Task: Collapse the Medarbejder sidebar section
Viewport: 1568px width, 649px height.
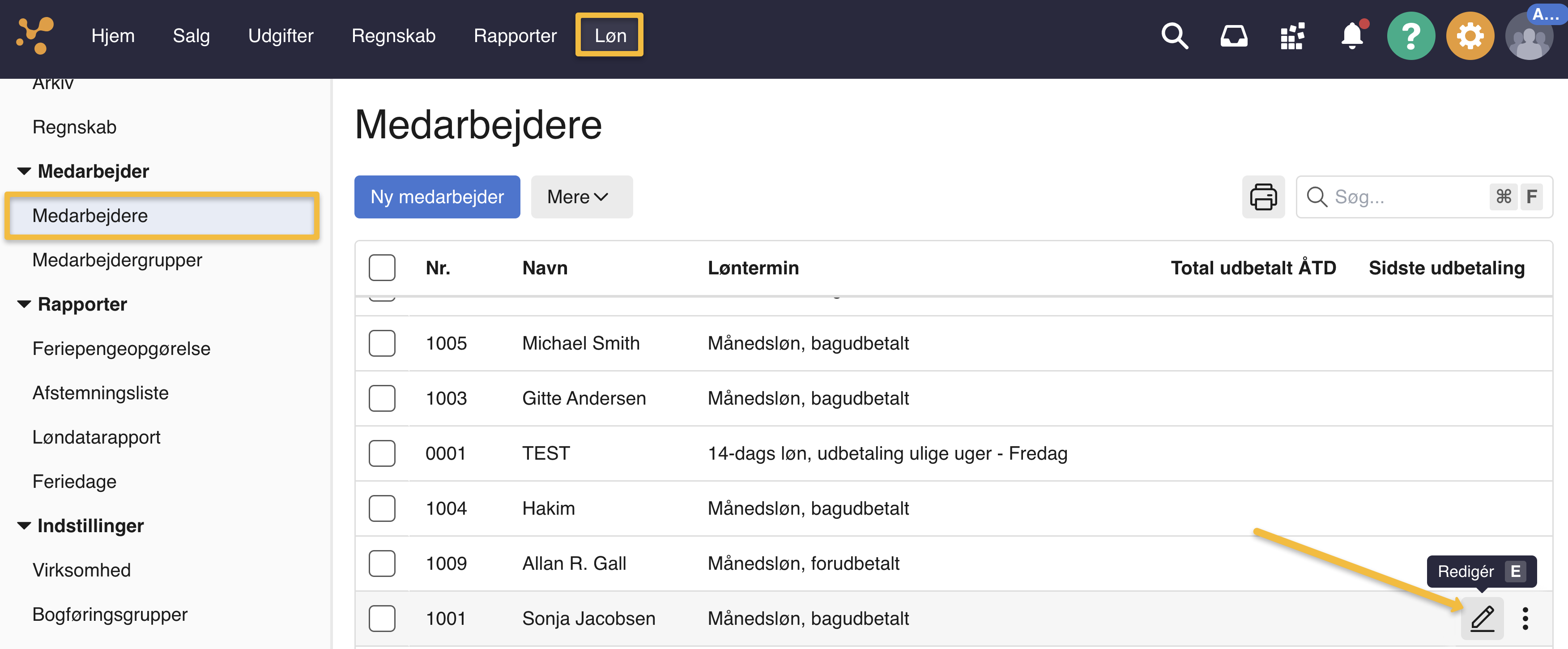Action: [x=24, y=171]
